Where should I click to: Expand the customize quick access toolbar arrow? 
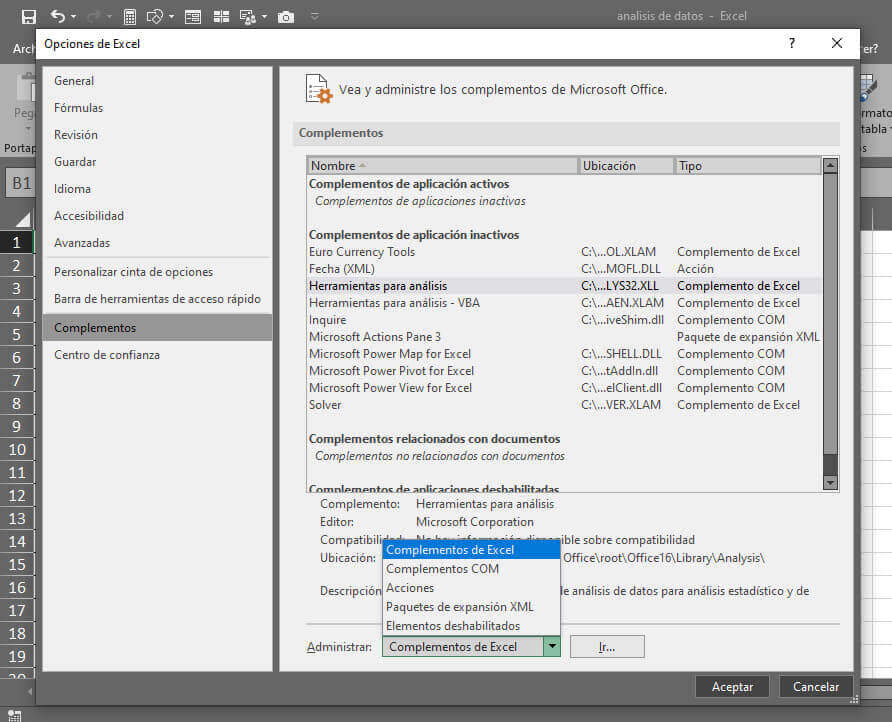(315, 16)
